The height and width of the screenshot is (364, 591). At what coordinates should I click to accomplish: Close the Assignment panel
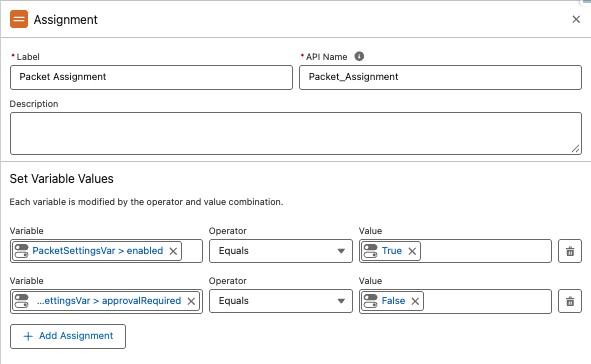576,19
